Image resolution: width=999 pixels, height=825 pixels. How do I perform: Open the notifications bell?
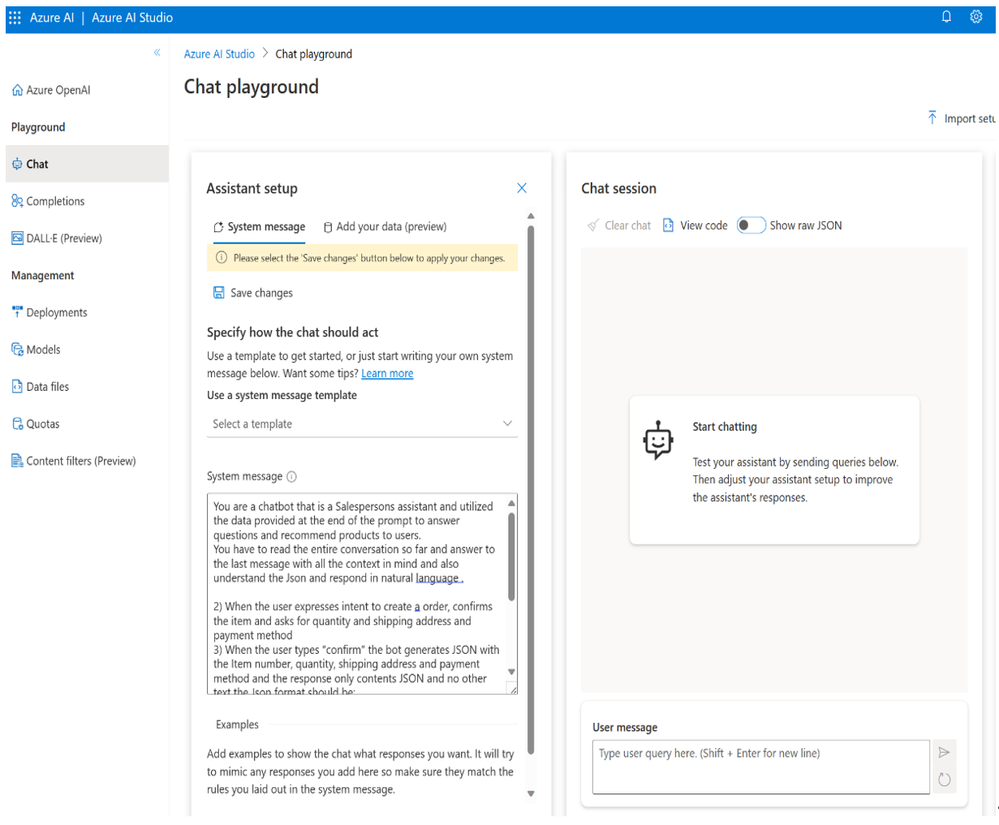coord(946,17)
